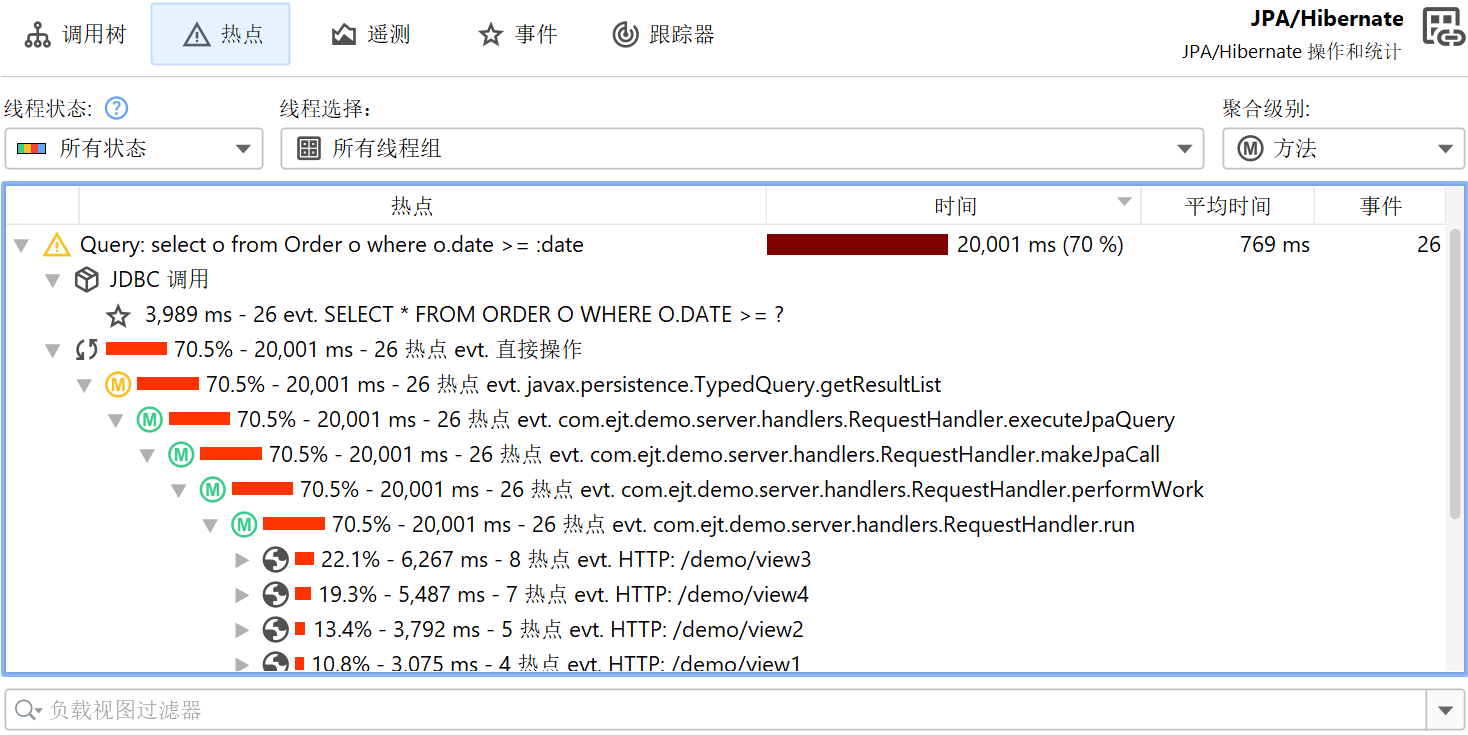Screen dimensions: 1468x735
Task: Click the method icon for RequestHandler.performWork
Action: click(x=213, y=490)
